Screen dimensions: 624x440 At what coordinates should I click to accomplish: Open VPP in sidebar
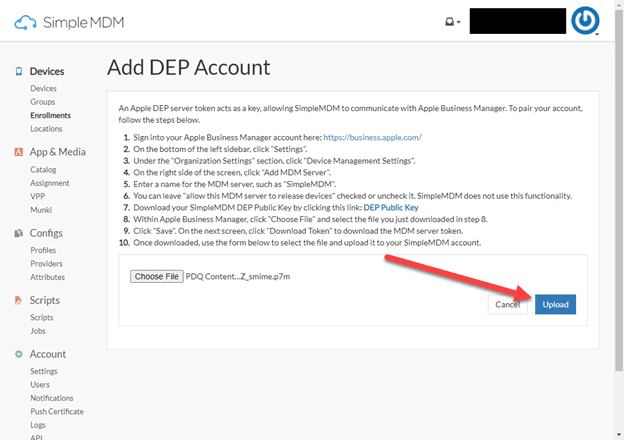pyautogui.click(x=37, y=197)
